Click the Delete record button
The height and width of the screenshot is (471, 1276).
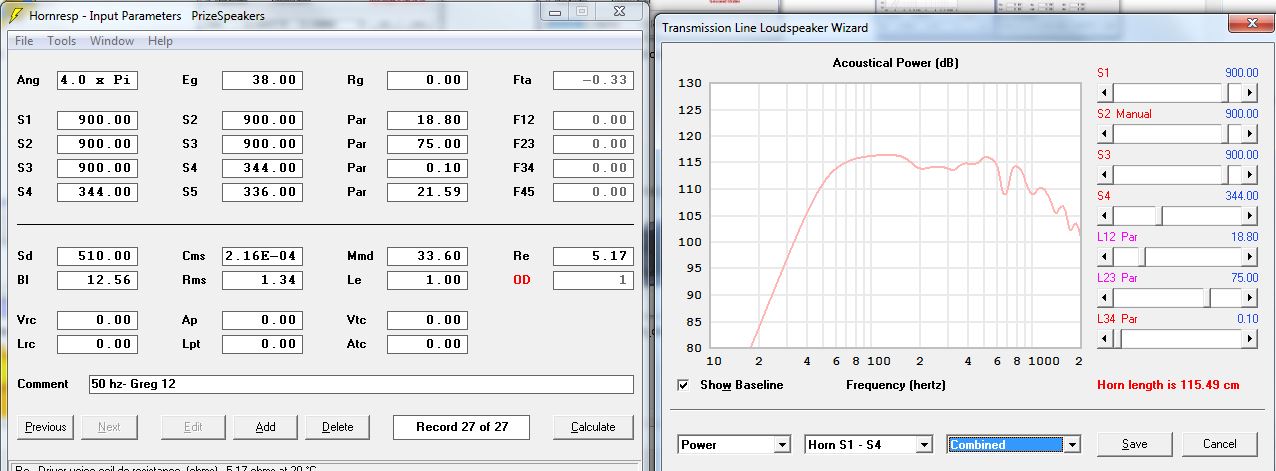[337, 427]
